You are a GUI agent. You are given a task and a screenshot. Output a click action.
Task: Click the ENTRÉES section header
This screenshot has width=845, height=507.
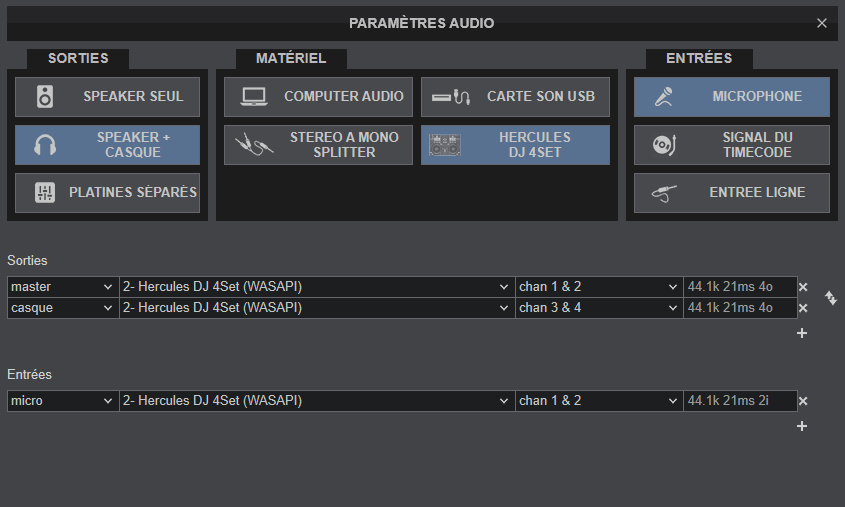tap(699, 58)
